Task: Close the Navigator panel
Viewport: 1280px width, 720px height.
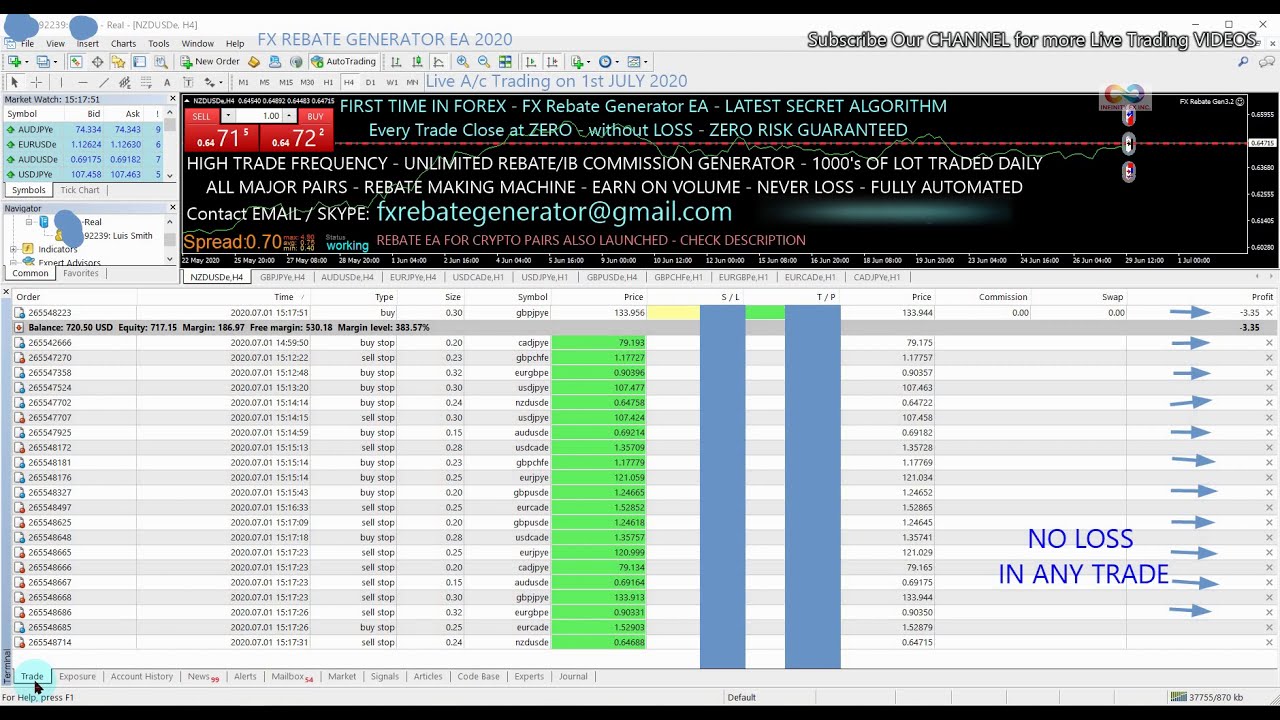Action: coord(172,208)
